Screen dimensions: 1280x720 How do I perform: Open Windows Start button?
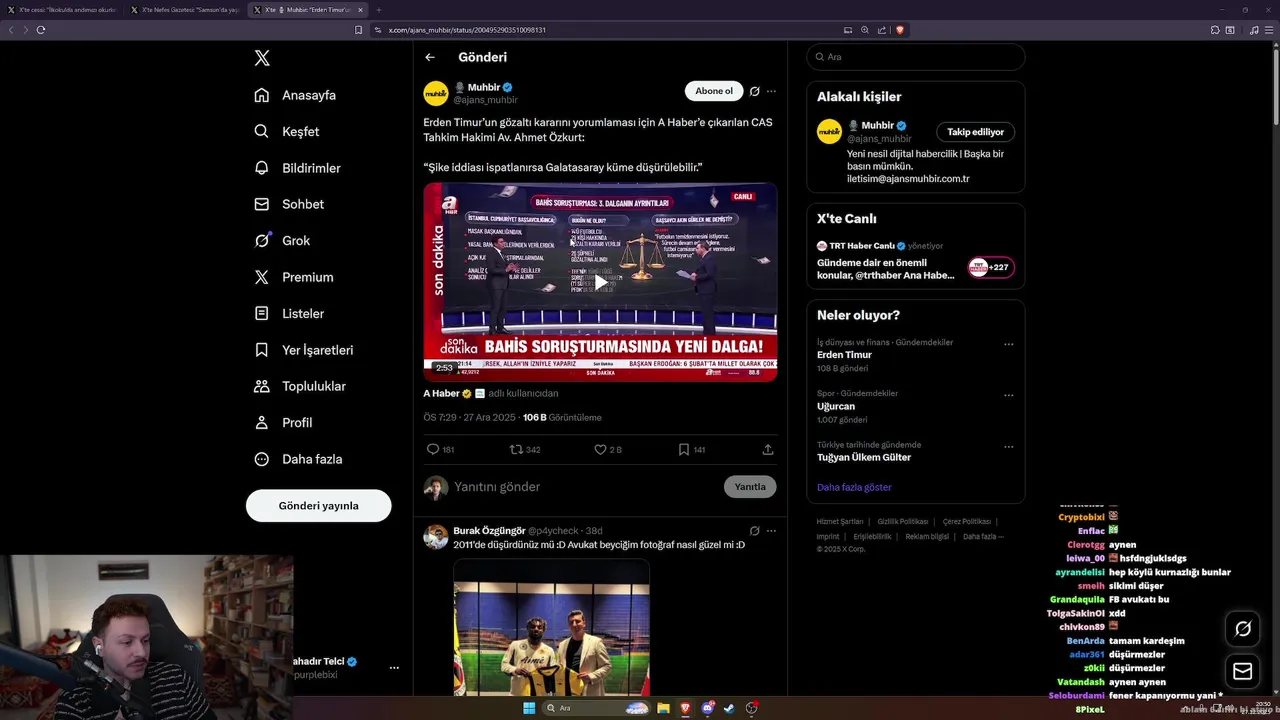tap(528, 708)
